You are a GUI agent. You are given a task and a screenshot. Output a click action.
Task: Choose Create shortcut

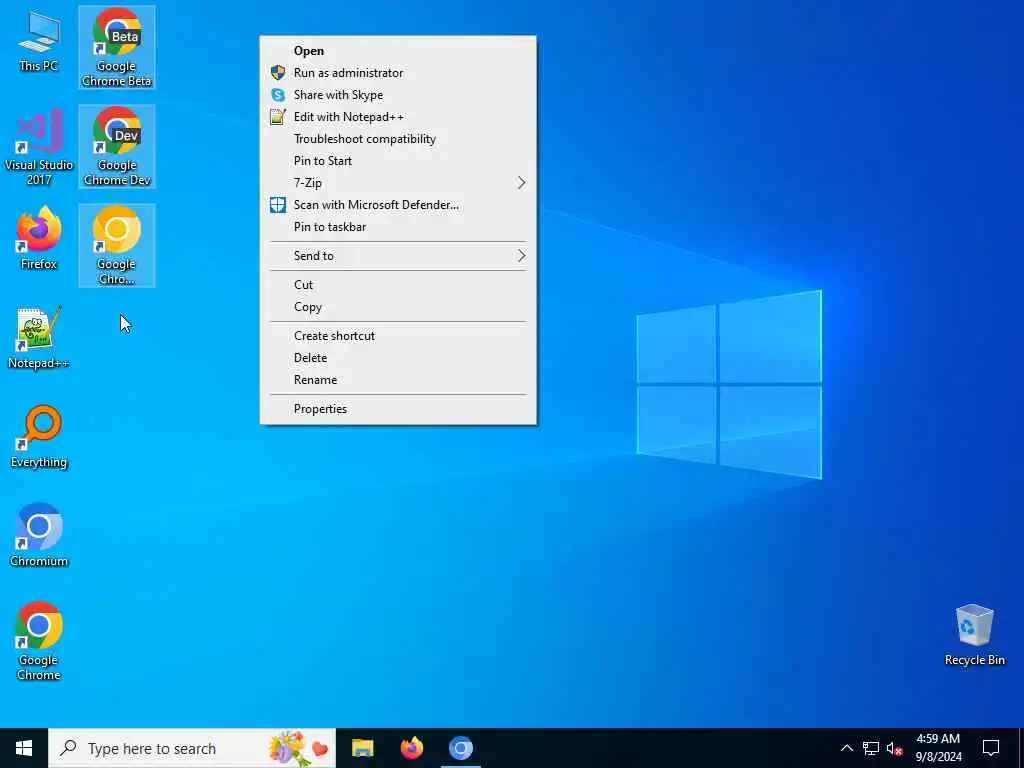[398, 336]
